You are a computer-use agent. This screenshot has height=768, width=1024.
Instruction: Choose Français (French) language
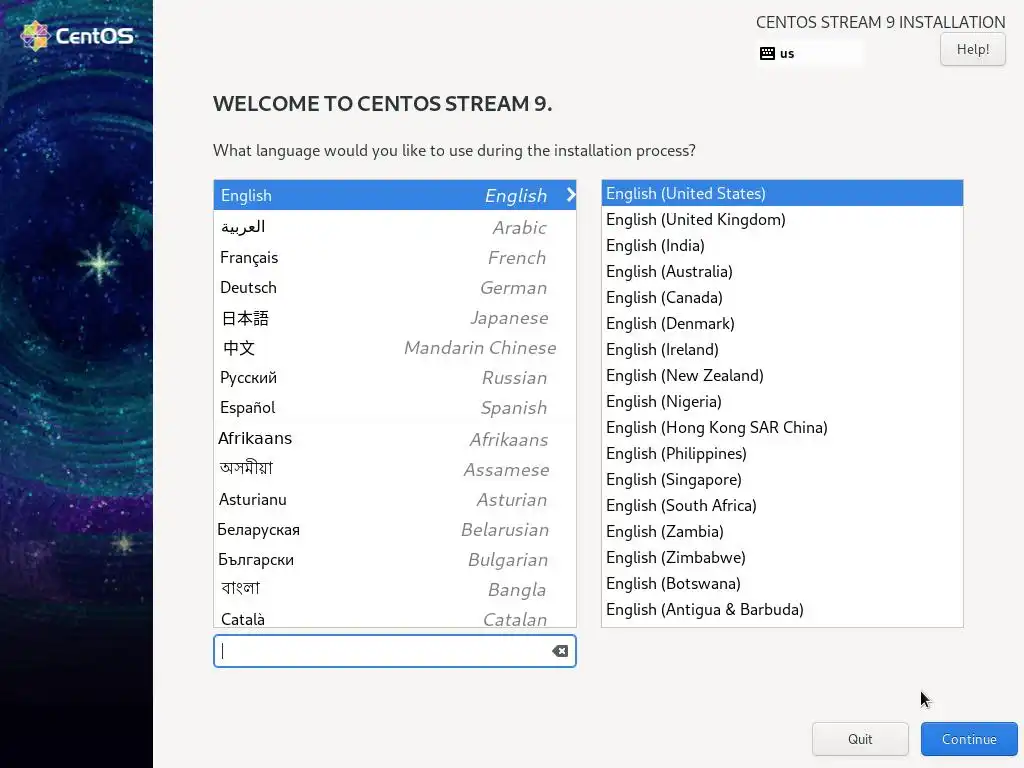394,257
